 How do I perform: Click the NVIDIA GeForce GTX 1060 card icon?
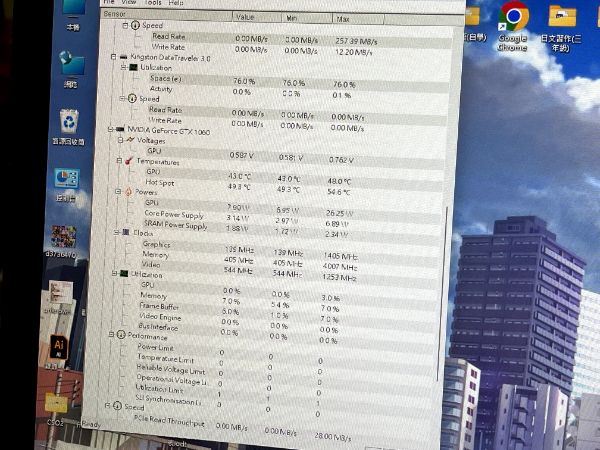point(120,129)
